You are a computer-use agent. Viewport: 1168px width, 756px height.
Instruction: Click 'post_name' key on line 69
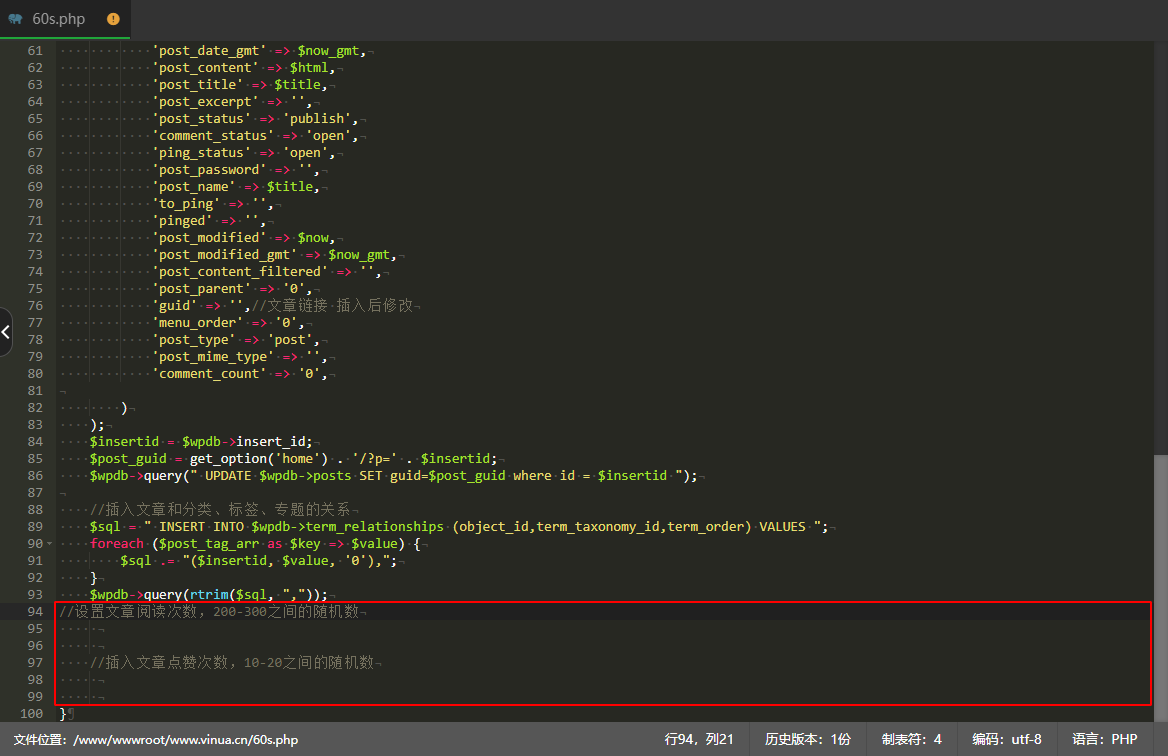(x=194, y=187)
